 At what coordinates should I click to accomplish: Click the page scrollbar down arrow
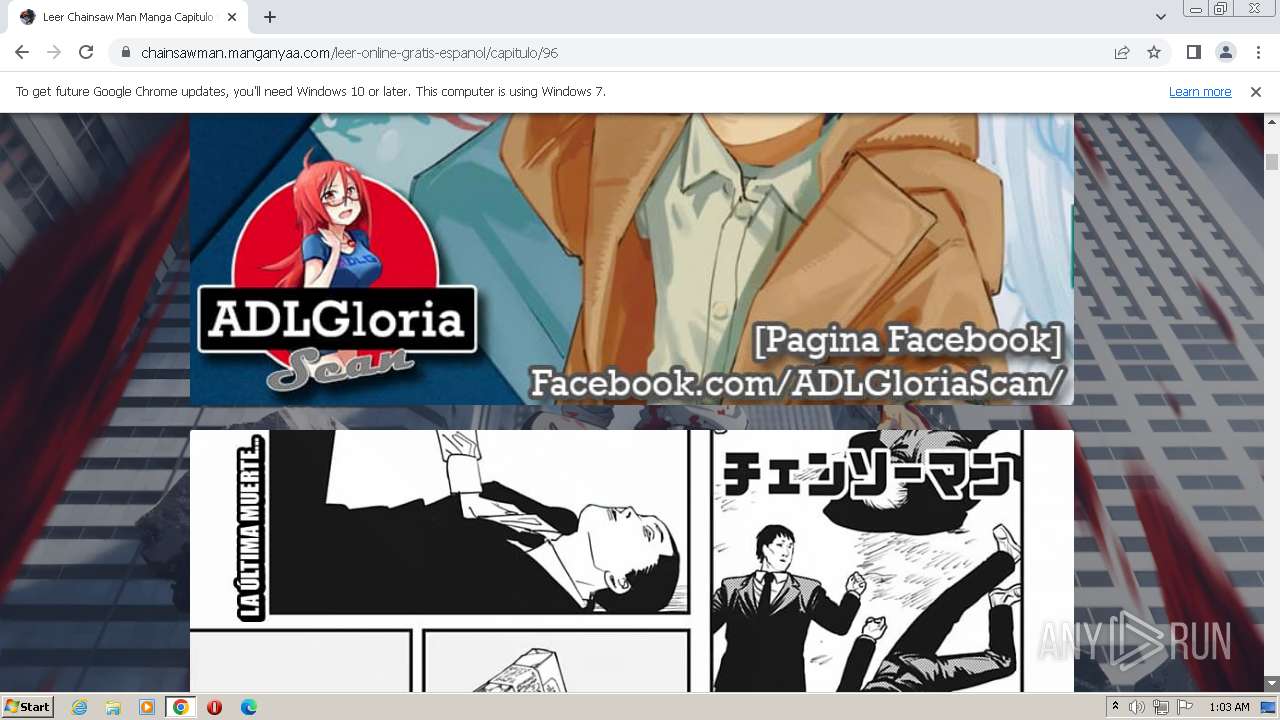click(x=1272, y=684)
